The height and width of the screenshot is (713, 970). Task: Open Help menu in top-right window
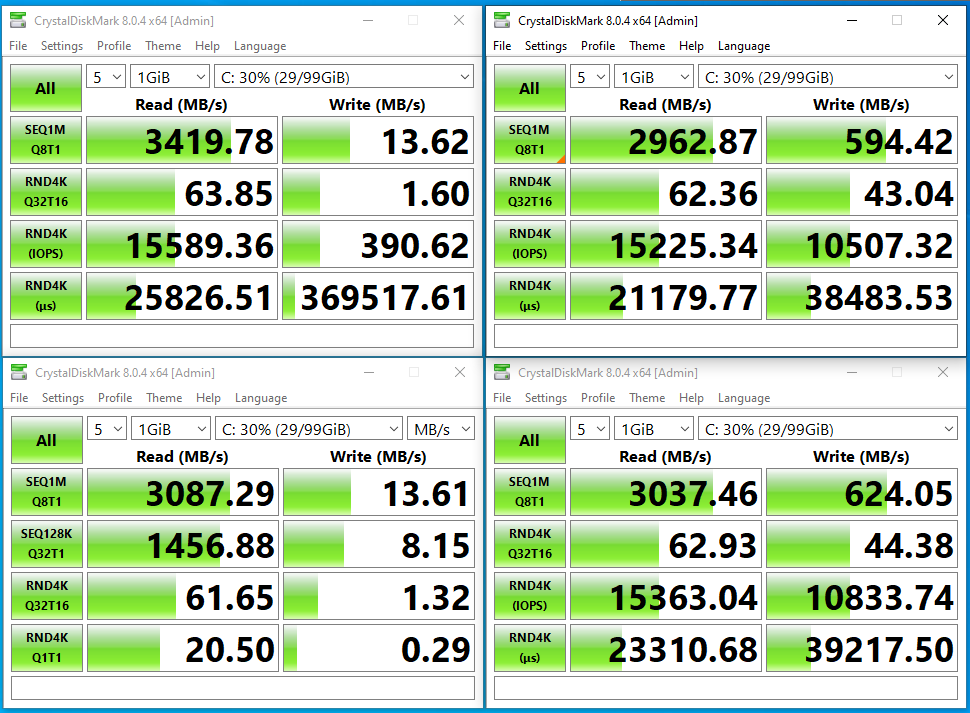tap(691, 46)
